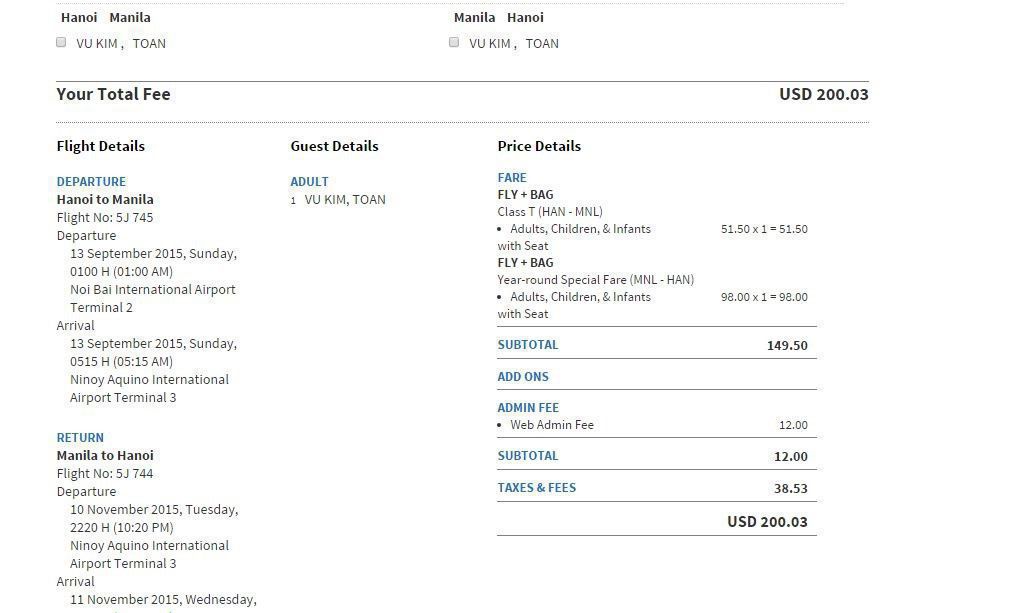1024x613 pixels.
Task: Click the Your Total Fee heading
Action: 113,94
